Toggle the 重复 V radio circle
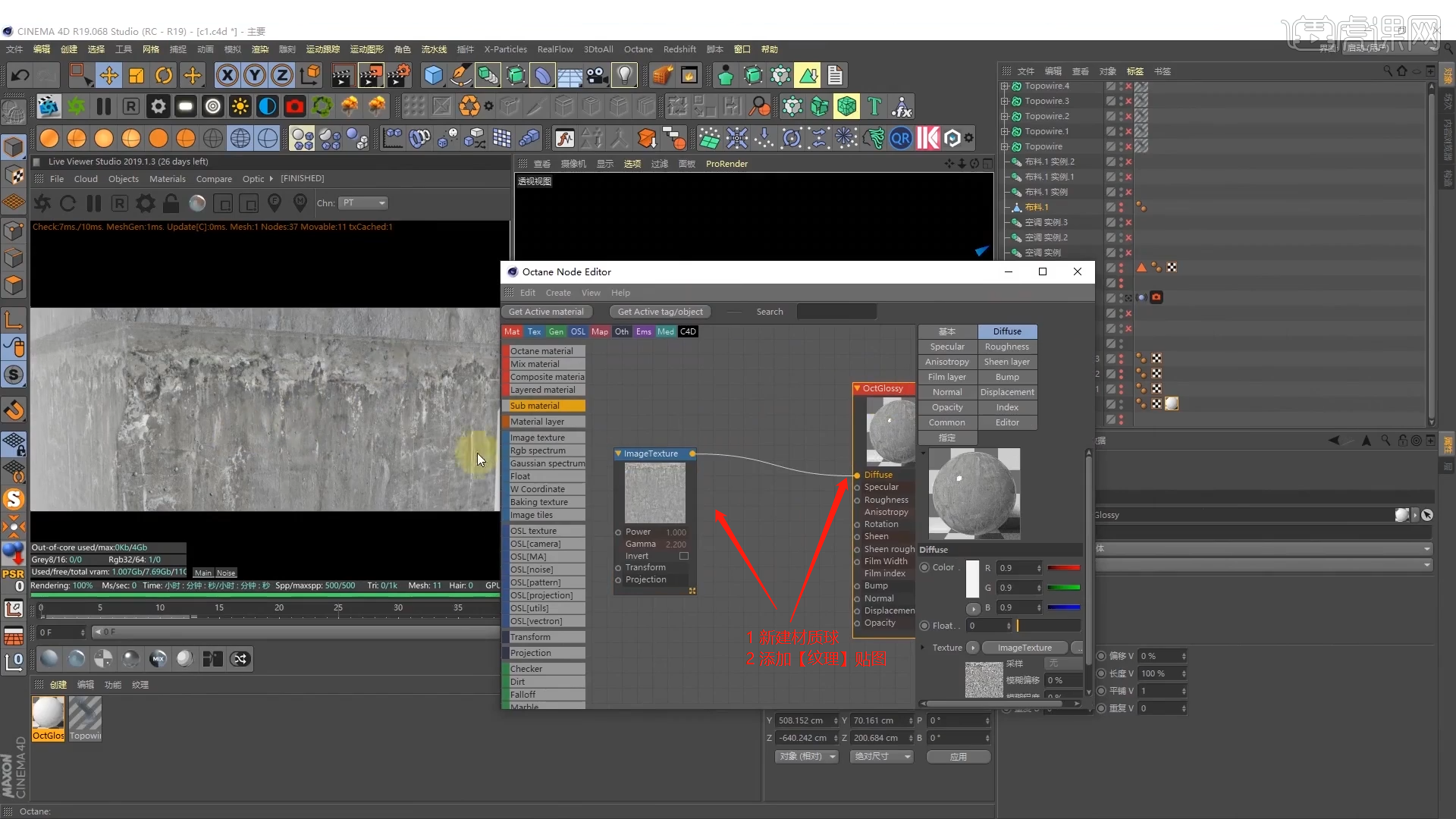1456x819 pixels. 1101,708
